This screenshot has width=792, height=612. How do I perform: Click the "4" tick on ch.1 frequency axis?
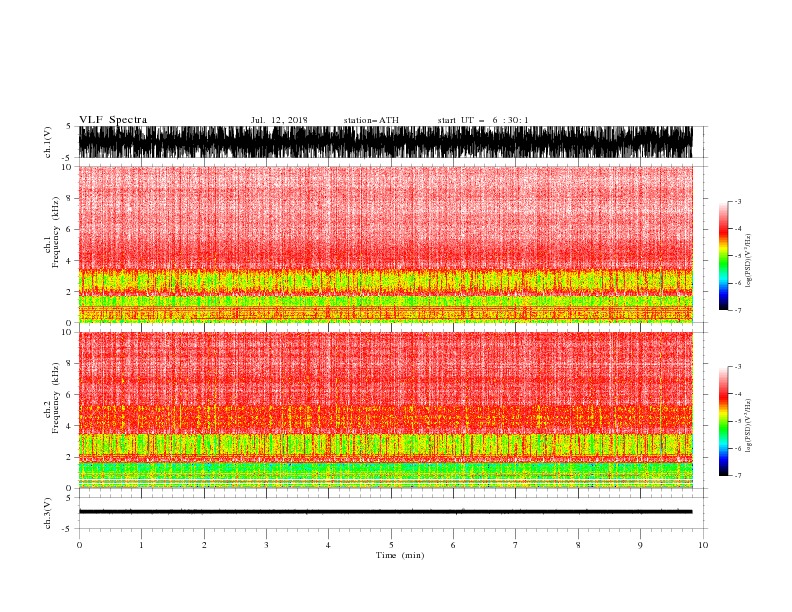[69, 261]
